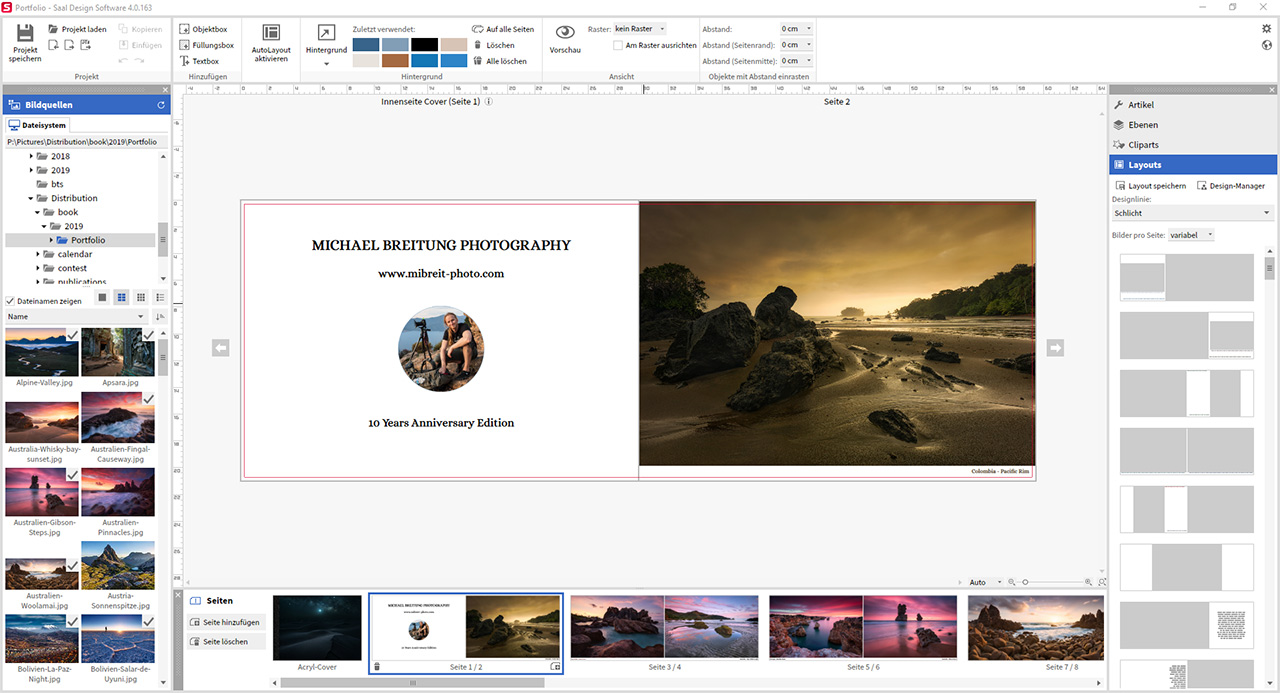This screenshot has width=1280, height=693.
Task: Click Seite hinzufügen button
Action: pyautogui.click(x=225, y=622)
